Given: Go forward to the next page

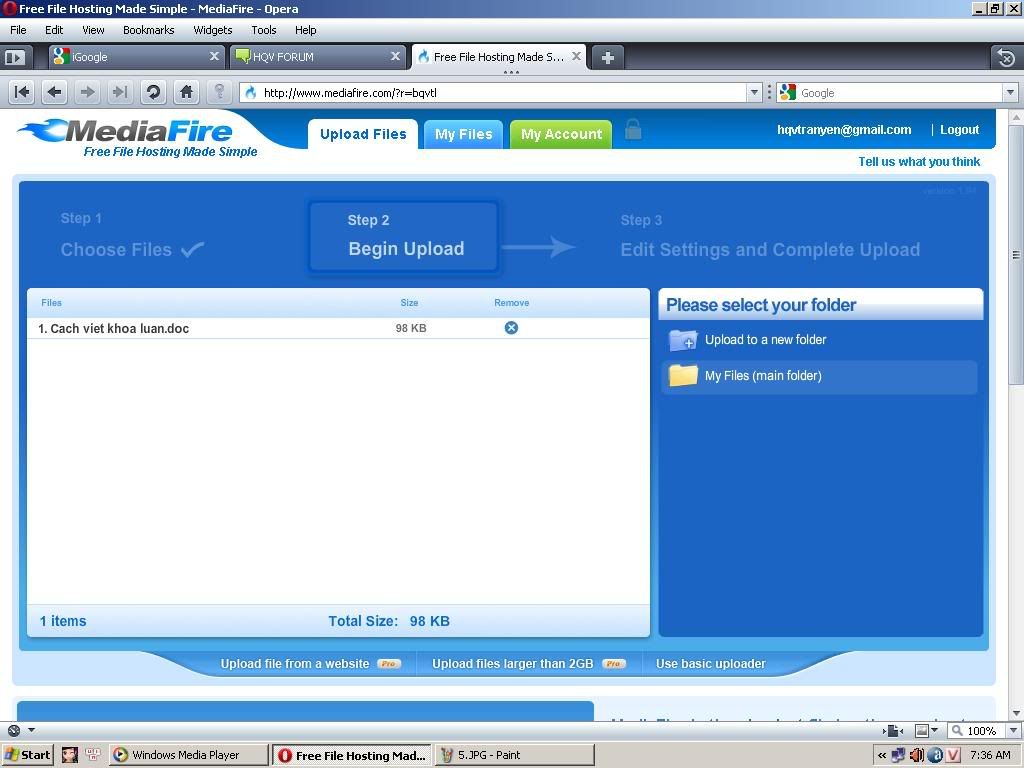Looking at the screenshot, I should (x=87, y=92).
